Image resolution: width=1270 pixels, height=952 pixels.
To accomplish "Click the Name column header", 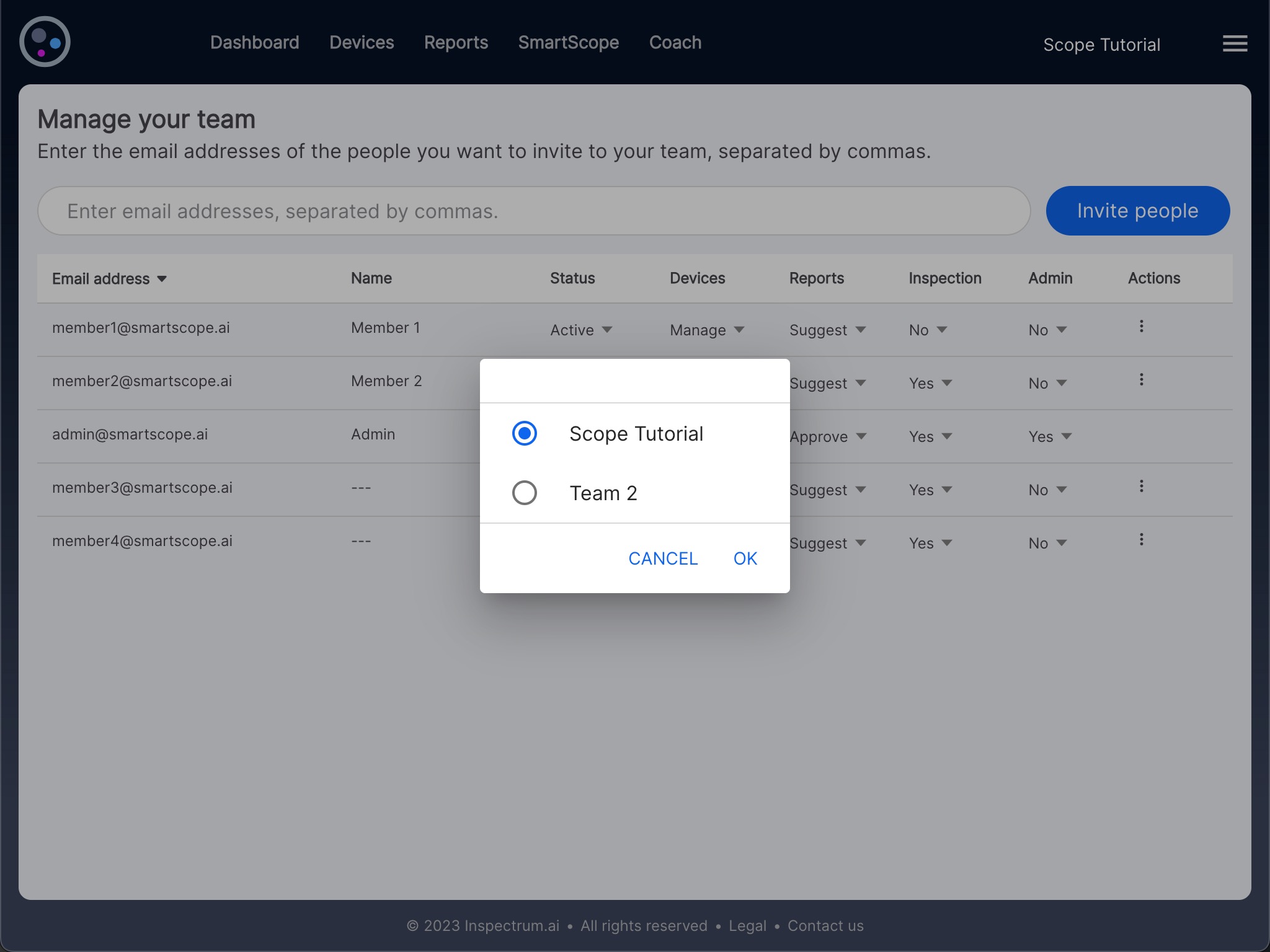I will (371, 278).
